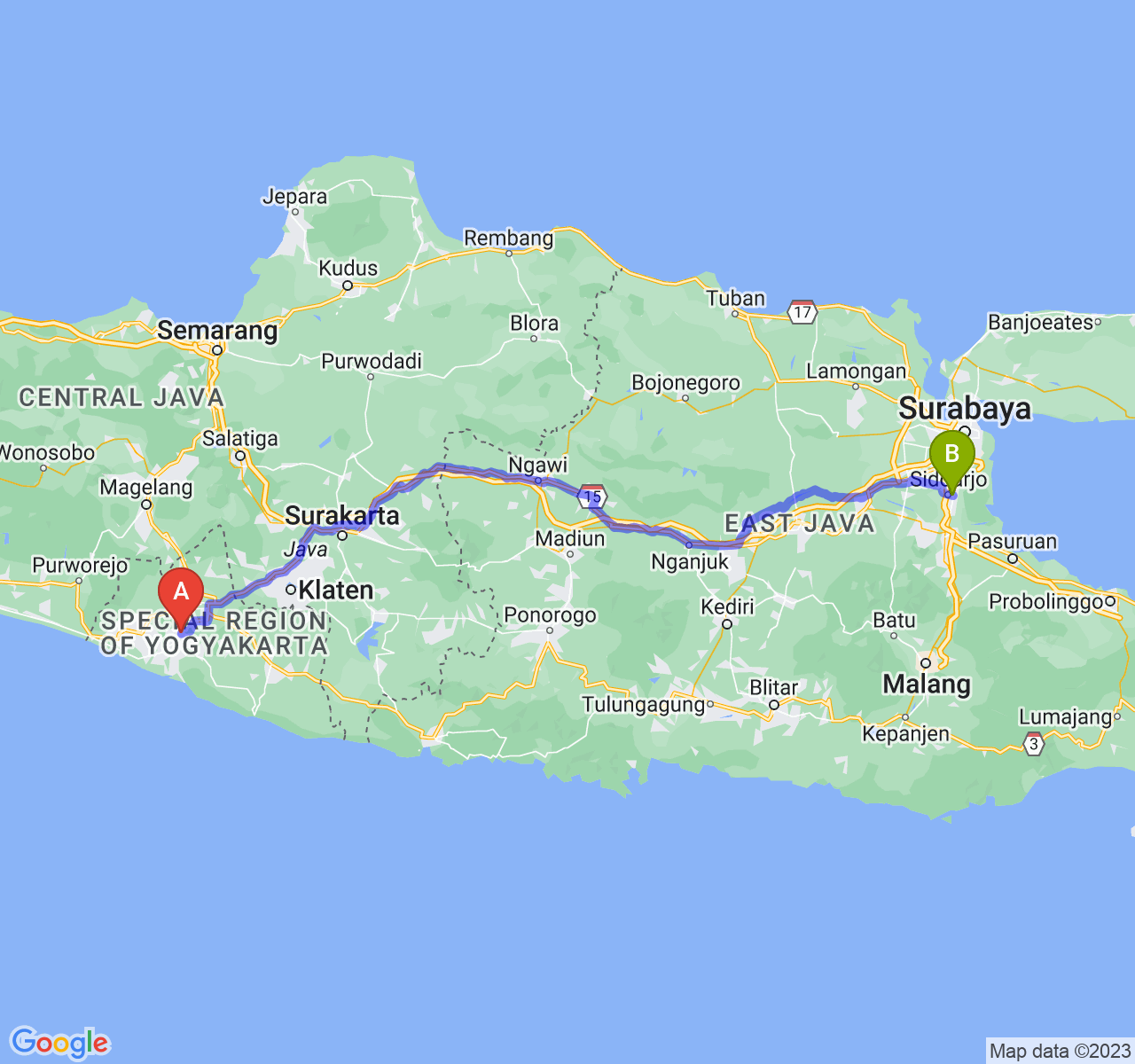Click the Kudus town label
This screenshot has width=1135, height=1064.
click(348, 269)
